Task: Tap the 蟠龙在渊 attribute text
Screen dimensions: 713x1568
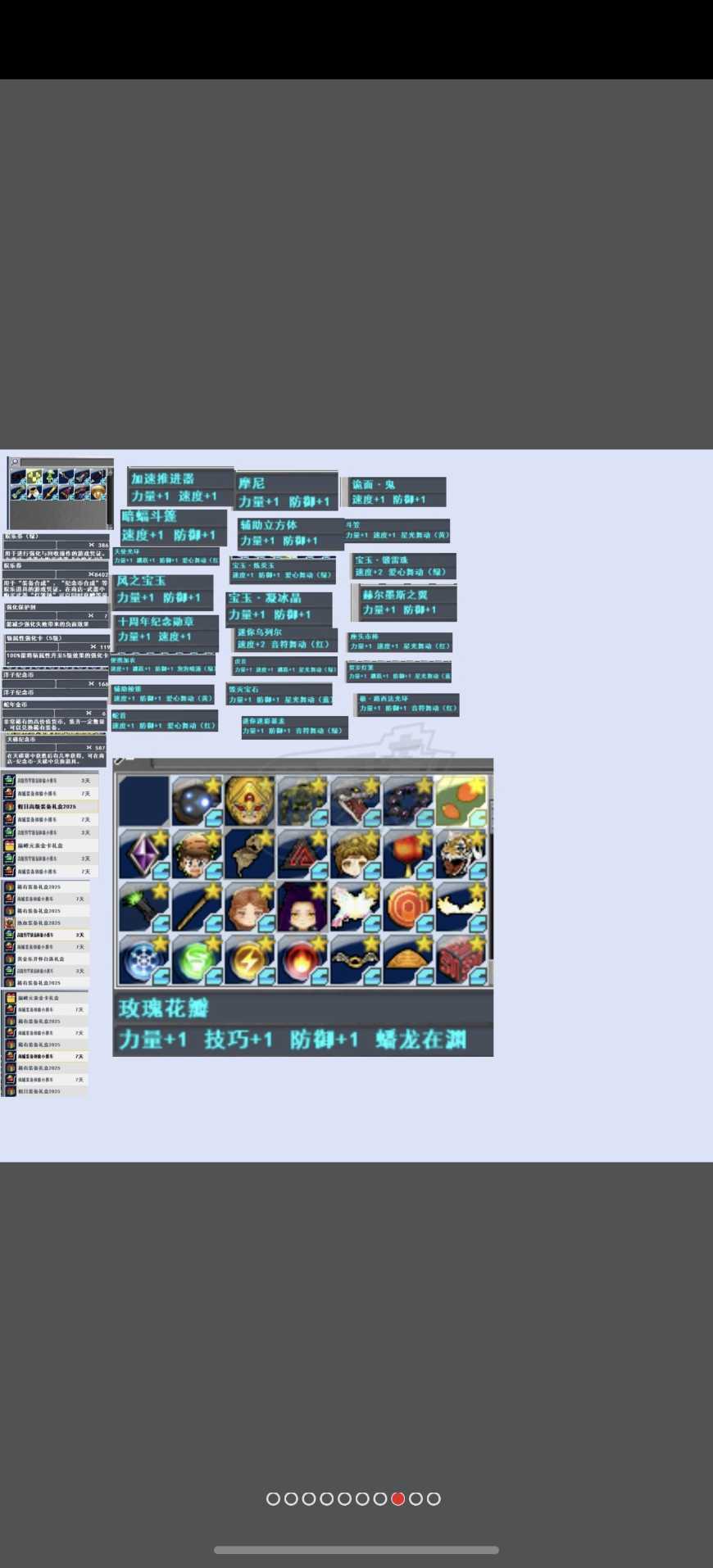Action: point(421,1040)
